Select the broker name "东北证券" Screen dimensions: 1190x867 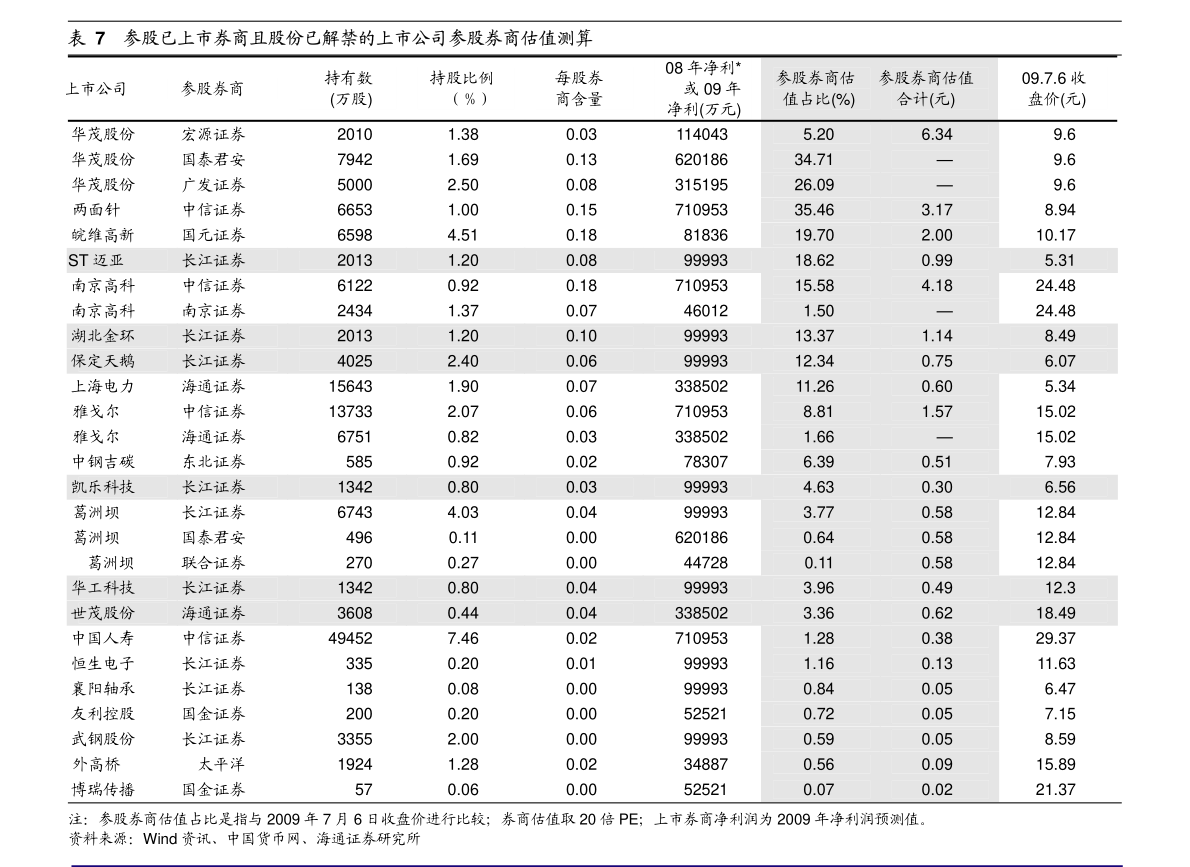point(213,462)
